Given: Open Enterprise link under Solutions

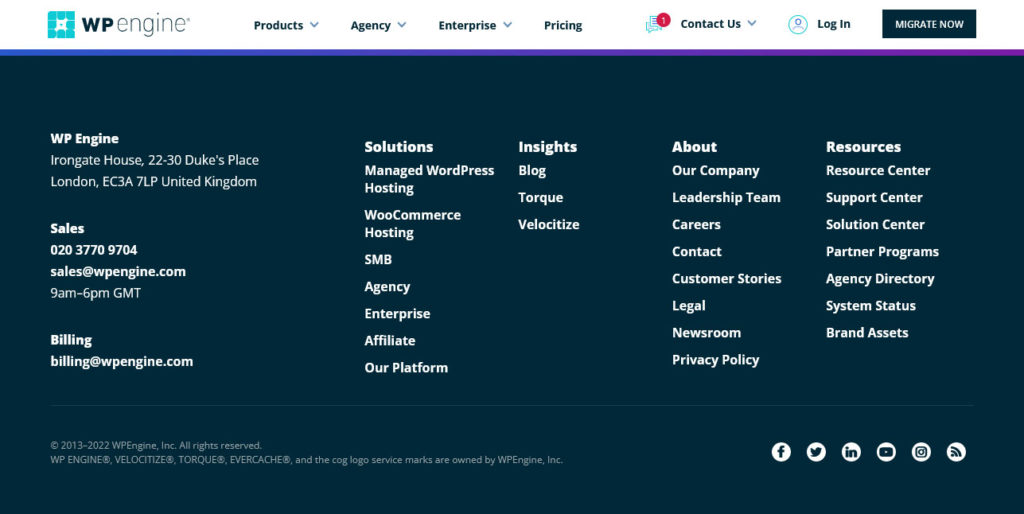Looking at the screenshot, I should [x=397, y=313].
